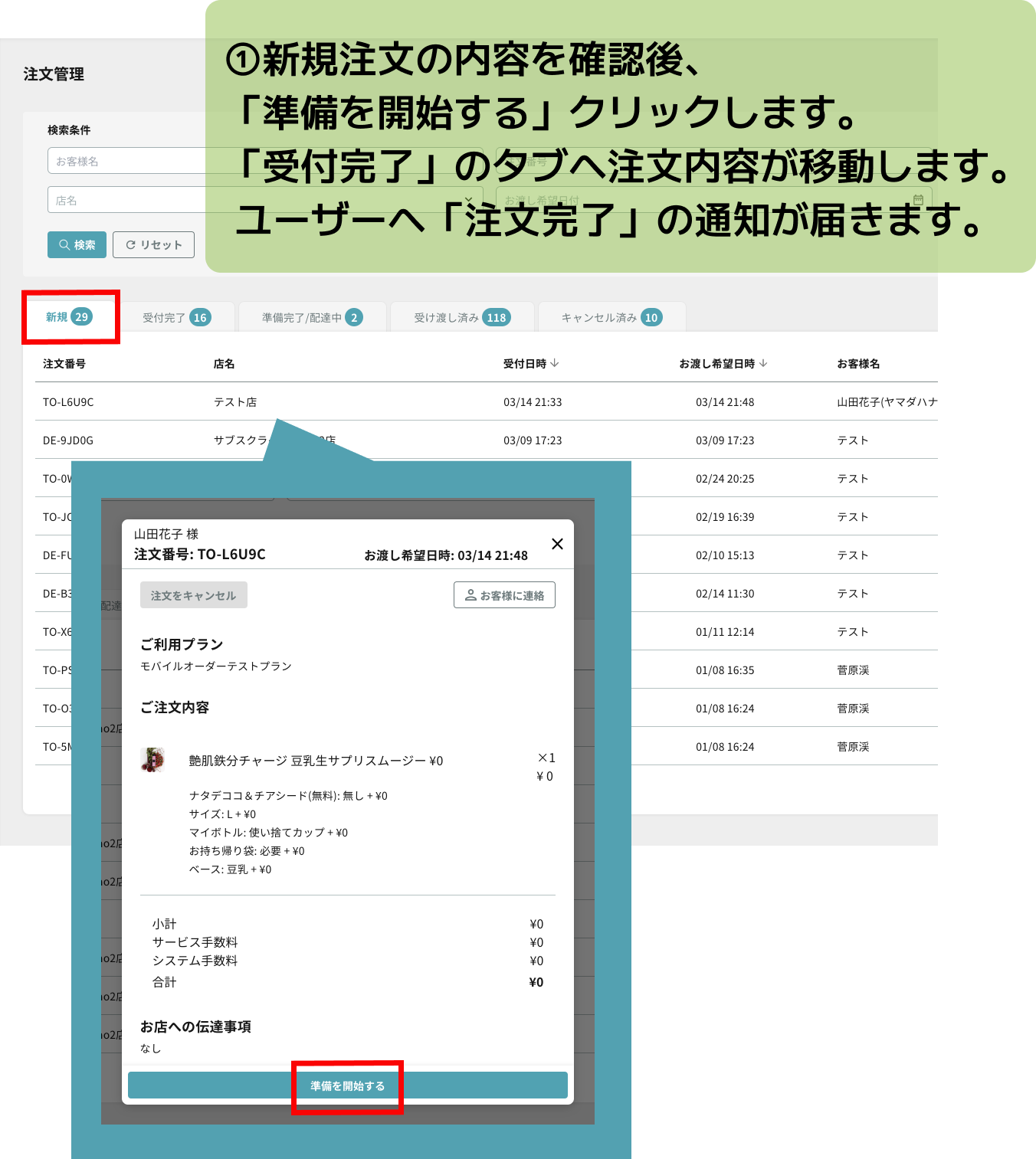1036x1159 pixels.
Task: Click モバイルオーダーテストプラン plan text
Action: coord(216,666)
